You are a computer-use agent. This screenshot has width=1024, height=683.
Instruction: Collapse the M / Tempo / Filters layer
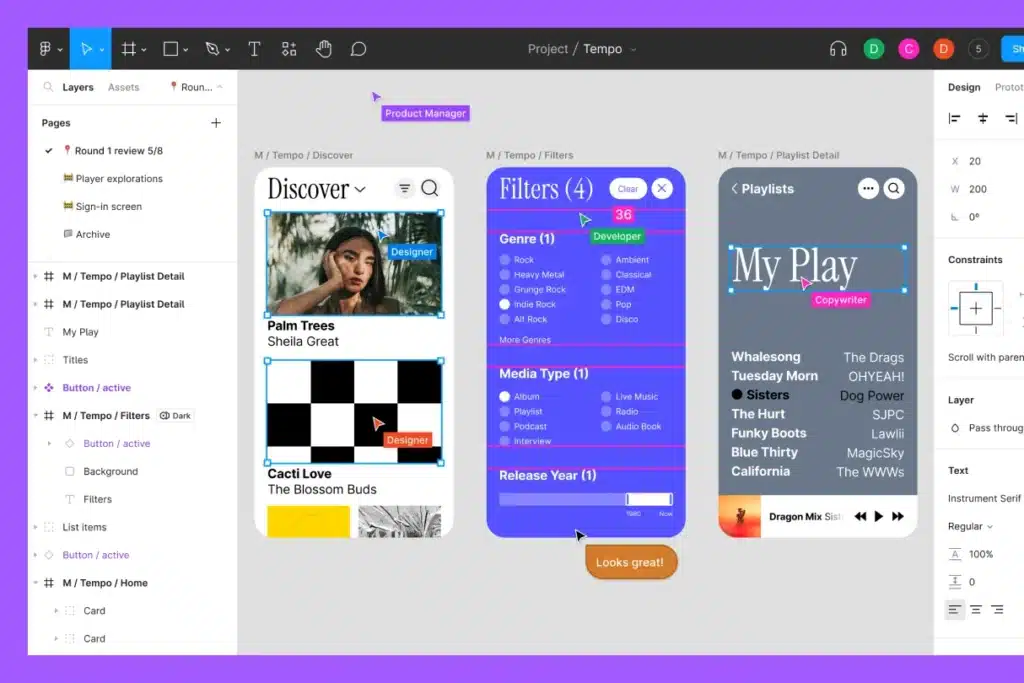coord(35,415)
